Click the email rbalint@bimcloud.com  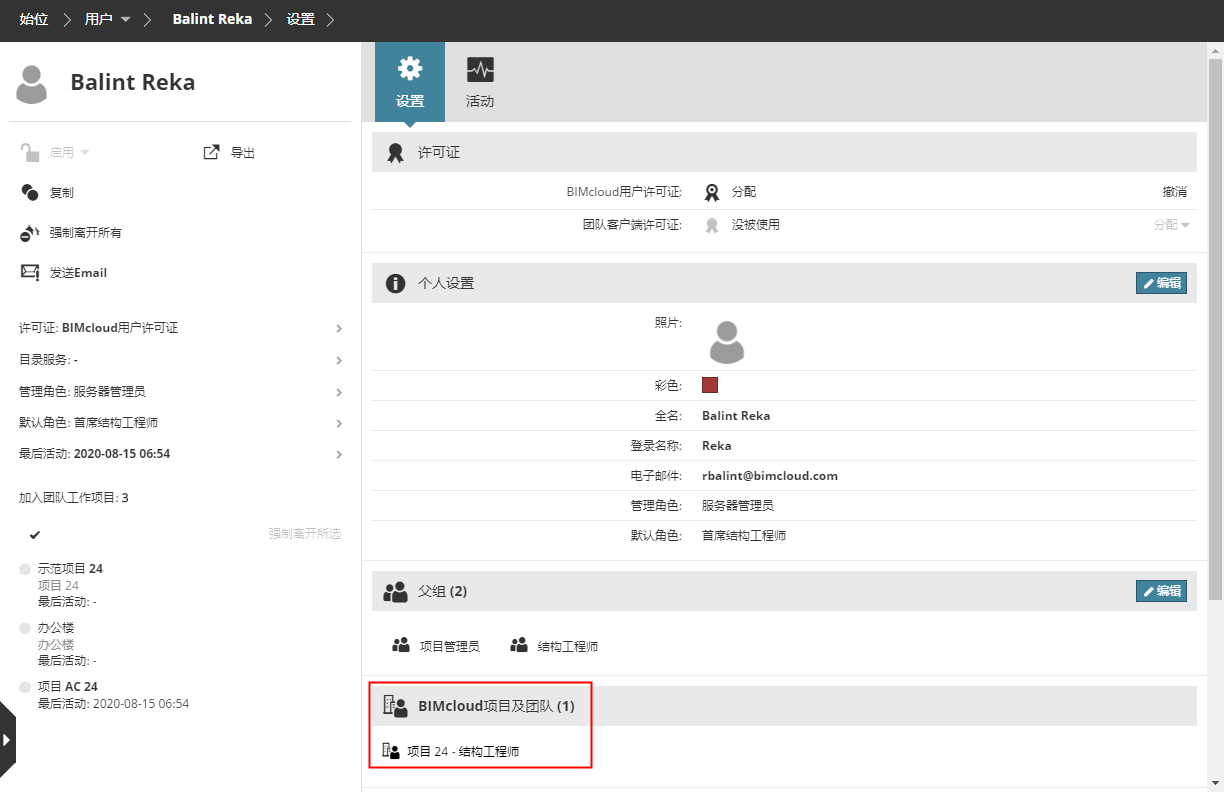770,476
